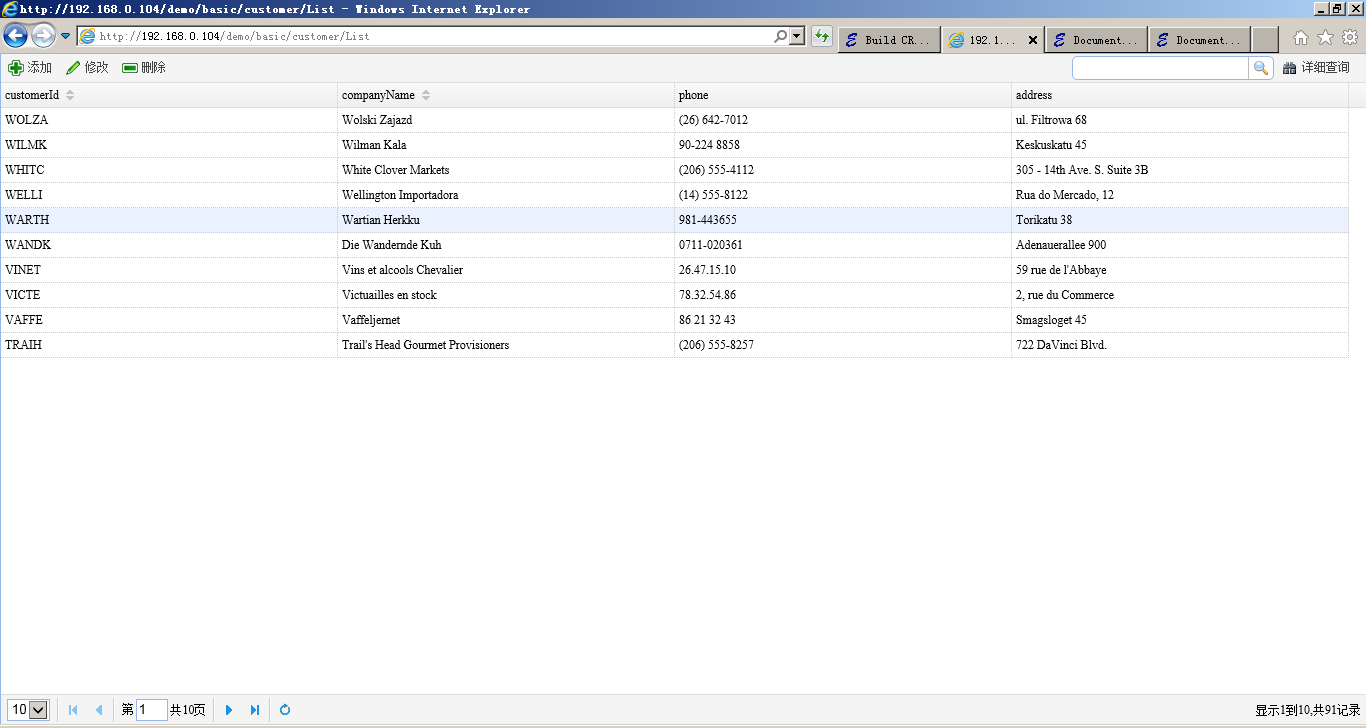
Task: Open browser settings via the gear
Action: (x=1352, y=35)
